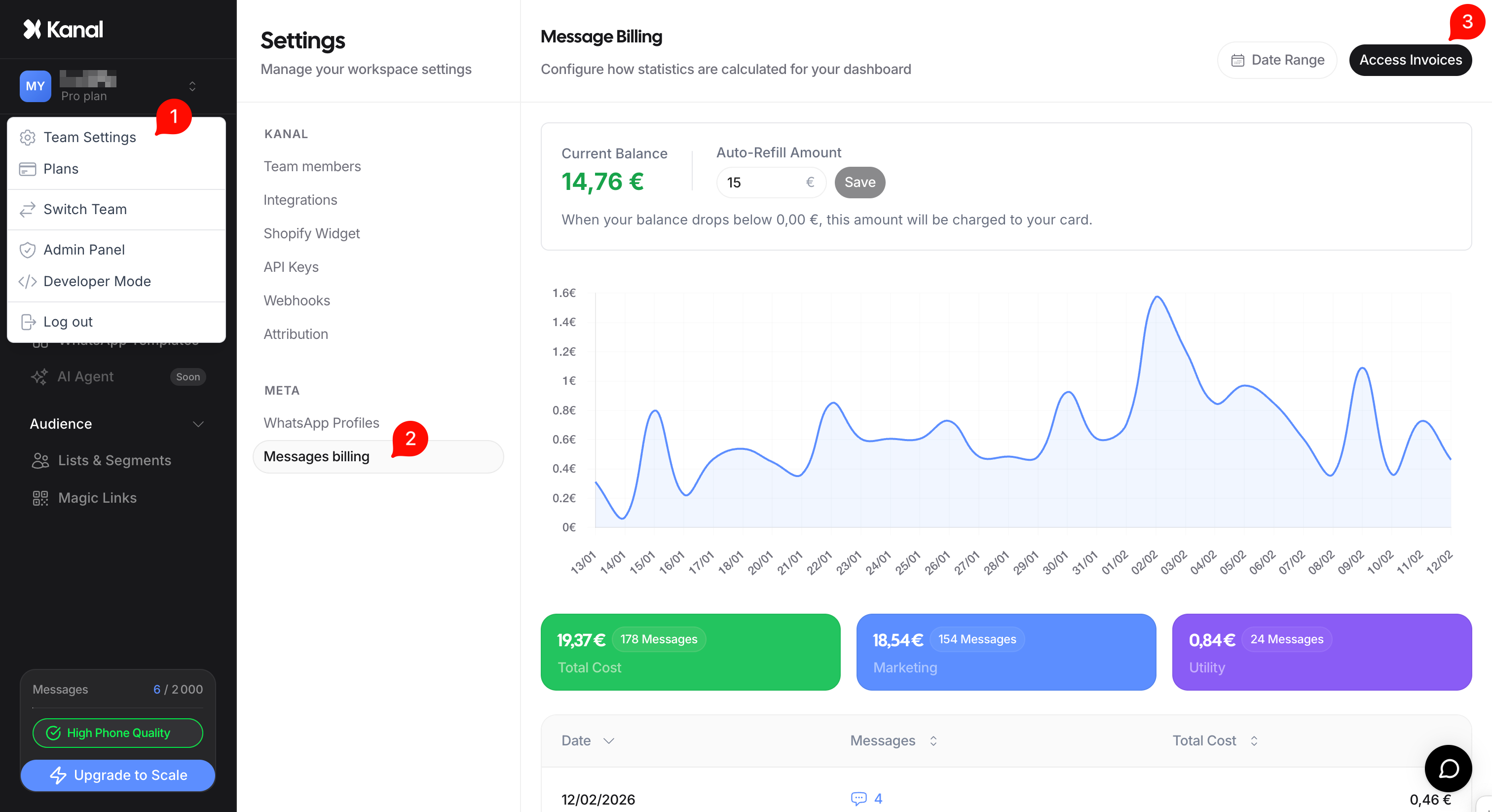Image resolution: width=1492 pixels, height=812 pixels.
Task: Select Switch Team from the menu
Action: coord(84,209)
